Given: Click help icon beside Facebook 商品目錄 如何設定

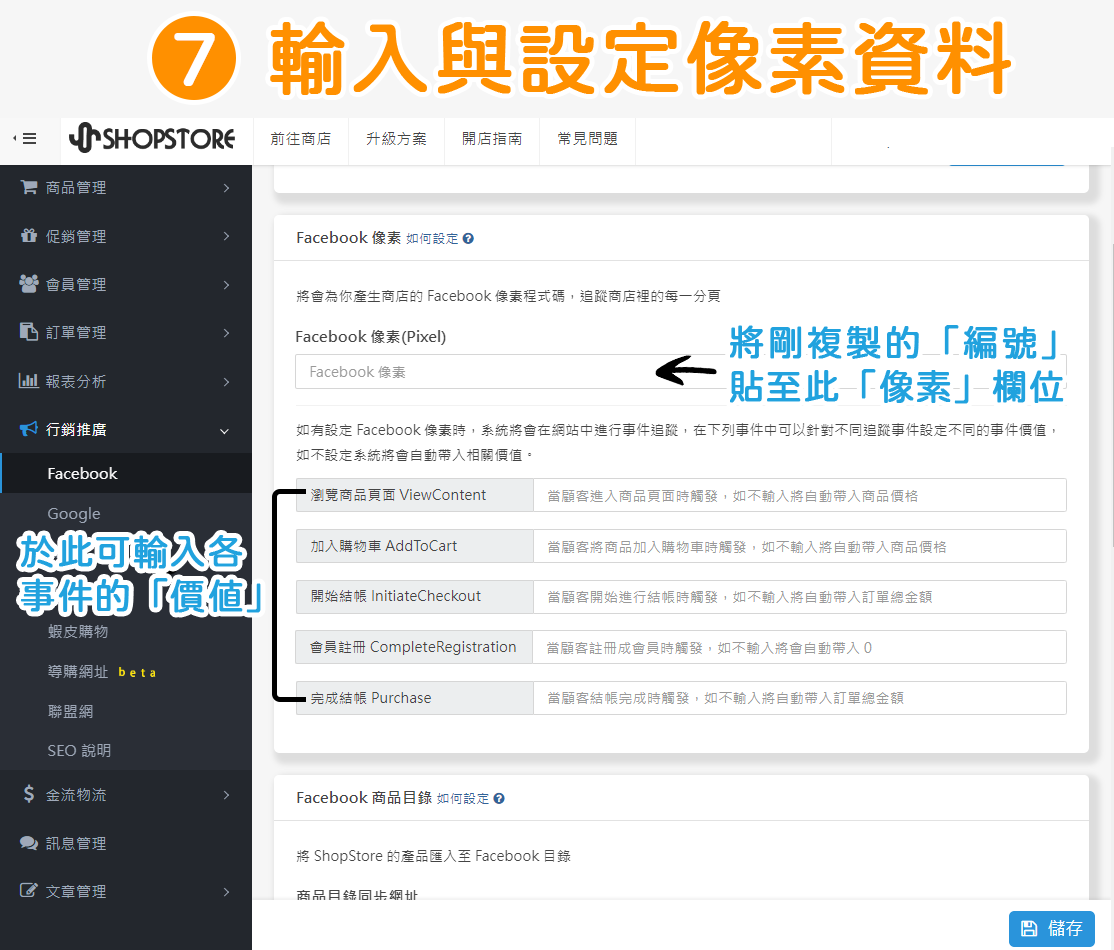Looking at the screenshot, I should [x=499, y=799].
